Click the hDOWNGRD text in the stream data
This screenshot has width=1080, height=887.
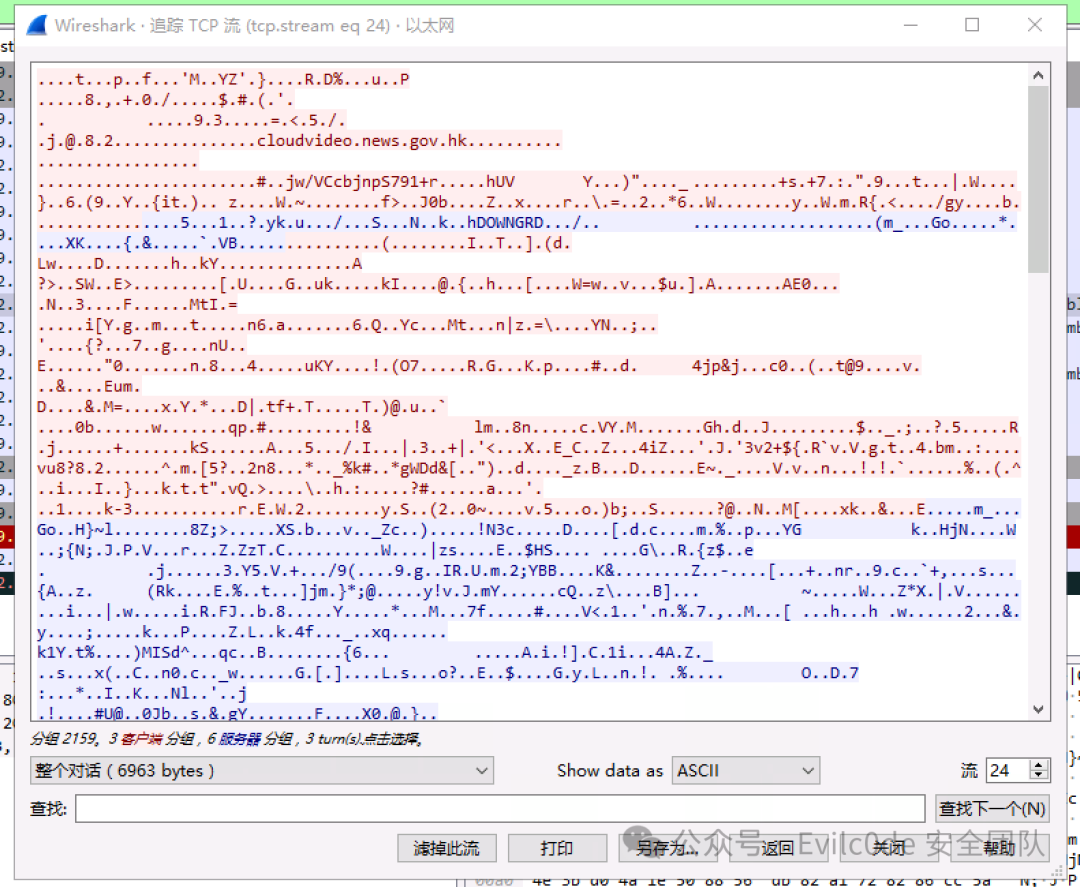(x=505, y=223)
